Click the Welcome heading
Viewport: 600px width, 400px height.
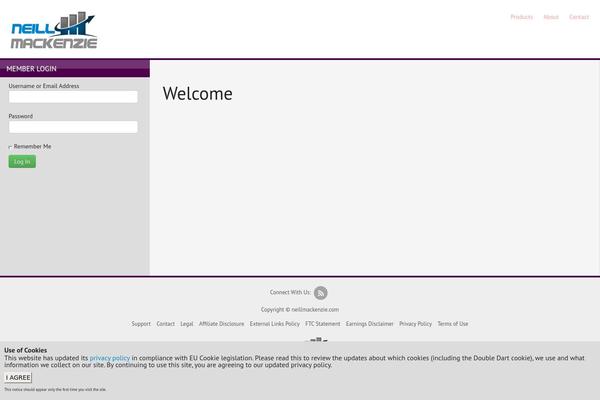(197, 93)
